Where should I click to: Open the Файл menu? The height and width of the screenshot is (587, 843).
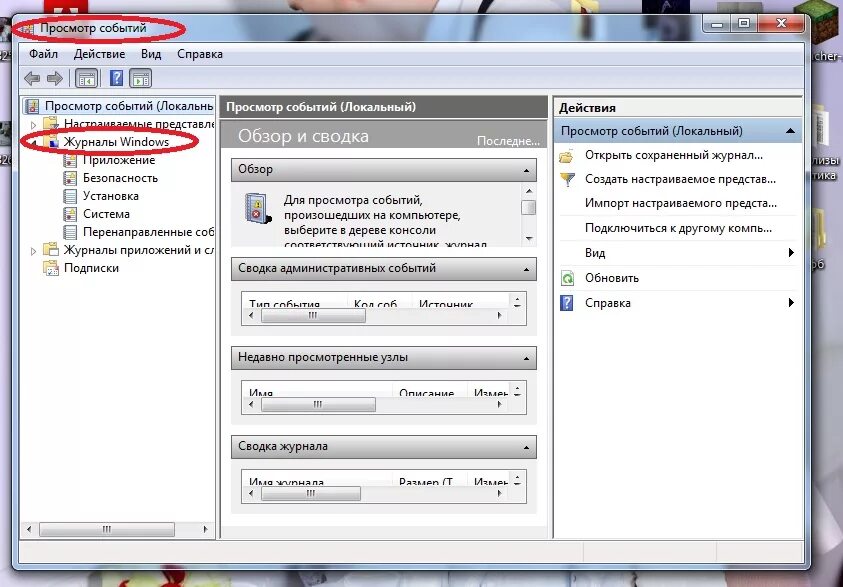(44, 54)
